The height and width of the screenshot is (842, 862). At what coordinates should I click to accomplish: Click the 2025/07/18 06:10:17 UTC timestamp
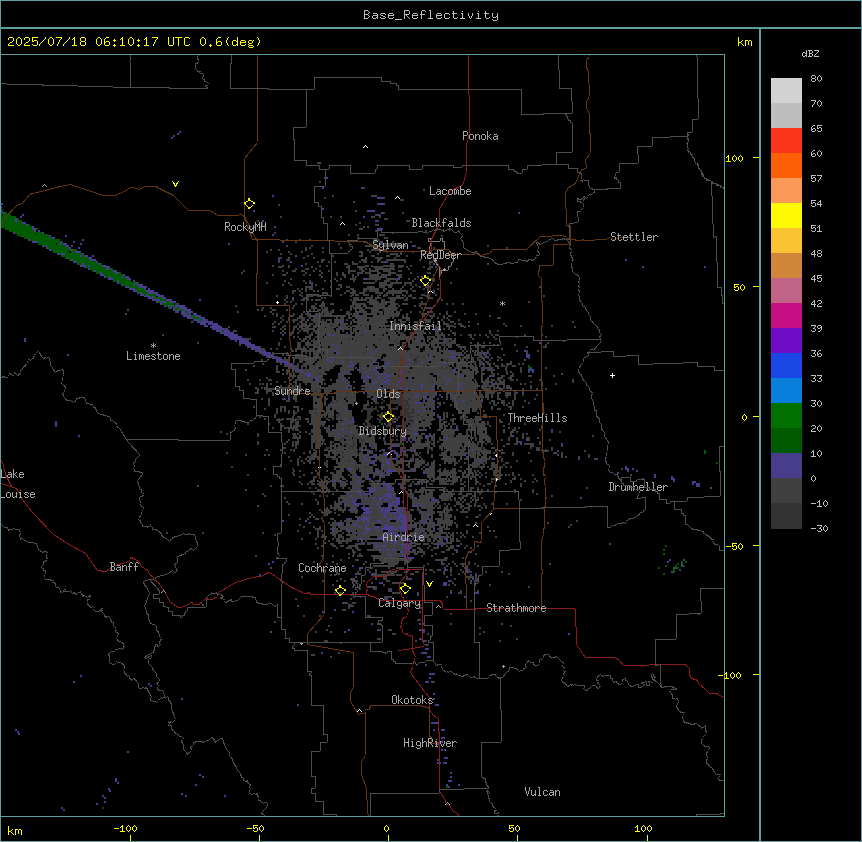pos(99,42)
